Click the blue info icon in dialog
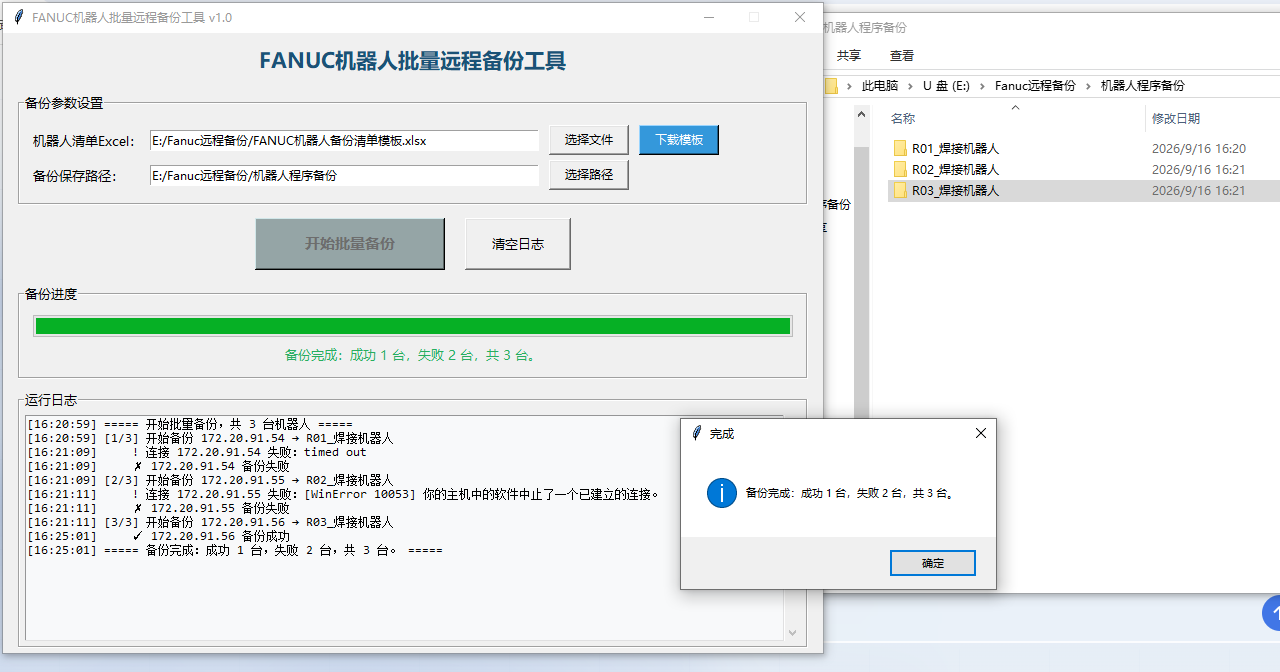Screen dimensions: 1280x672 pyautogui.click(x=722, y=493)
